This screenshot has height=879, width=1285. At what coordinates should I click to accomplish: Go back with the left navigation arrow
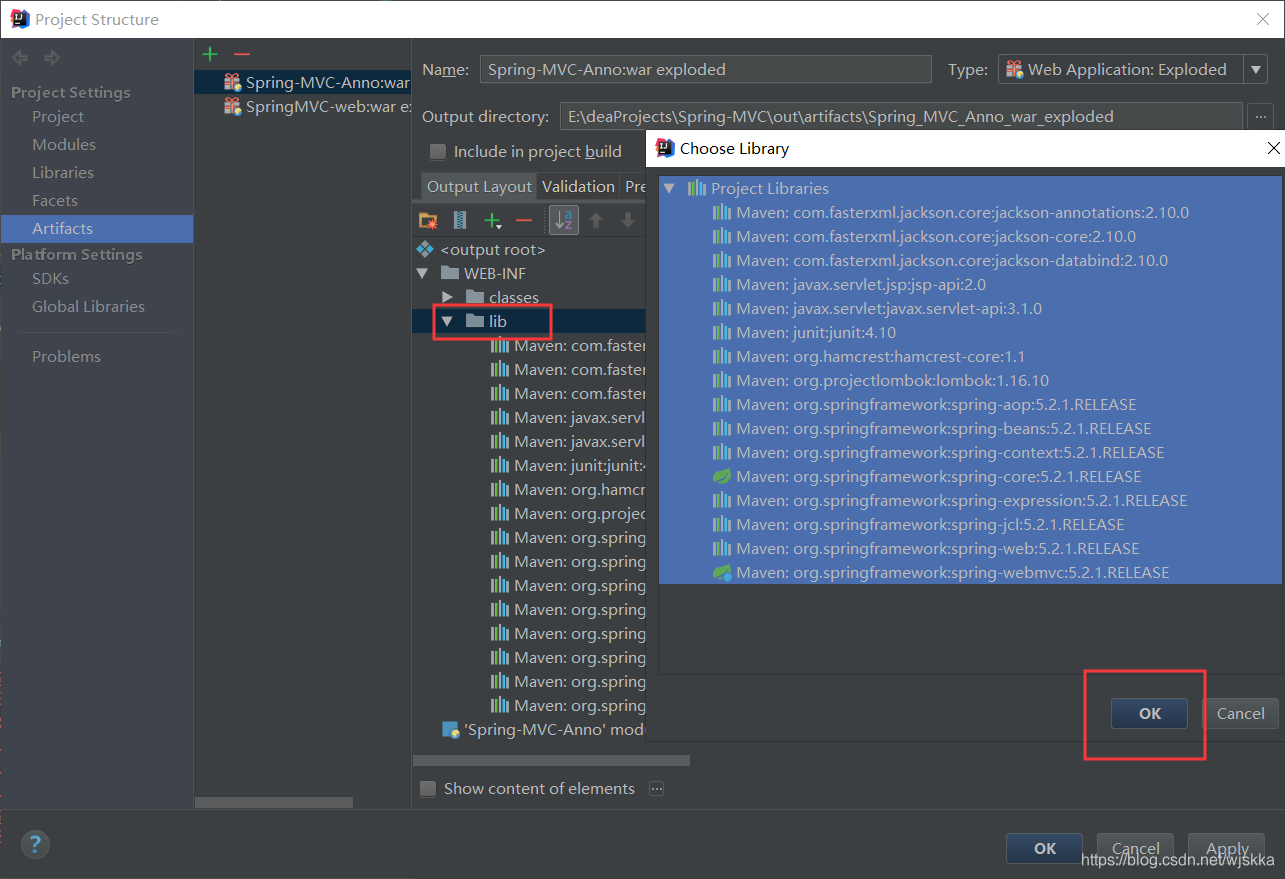click(21, 57)
